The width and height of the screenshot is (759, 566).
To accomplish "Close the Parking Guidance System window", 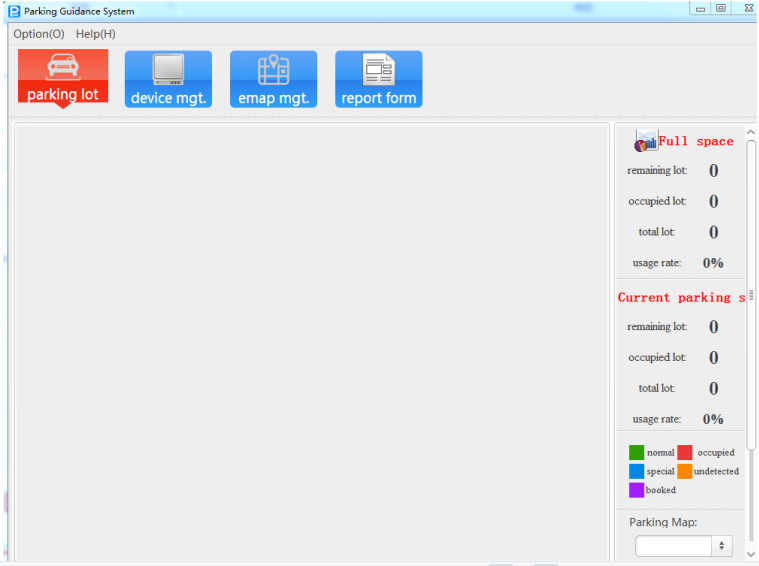I will coord(748,8).
